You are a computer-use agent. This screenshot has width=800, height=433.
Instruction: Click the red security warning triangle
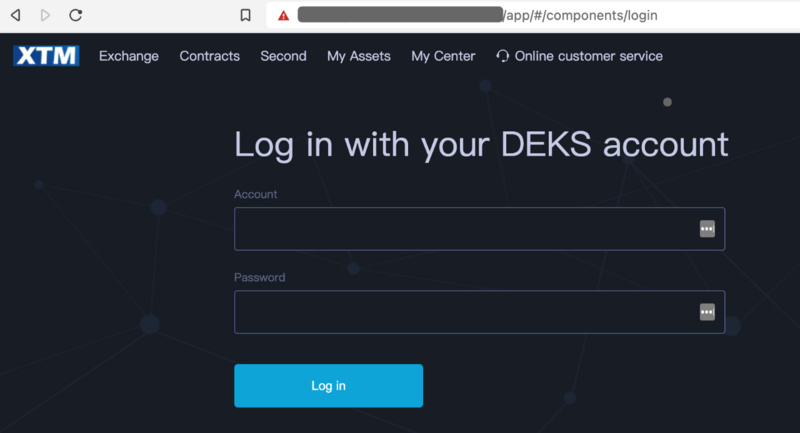point(284,16)
